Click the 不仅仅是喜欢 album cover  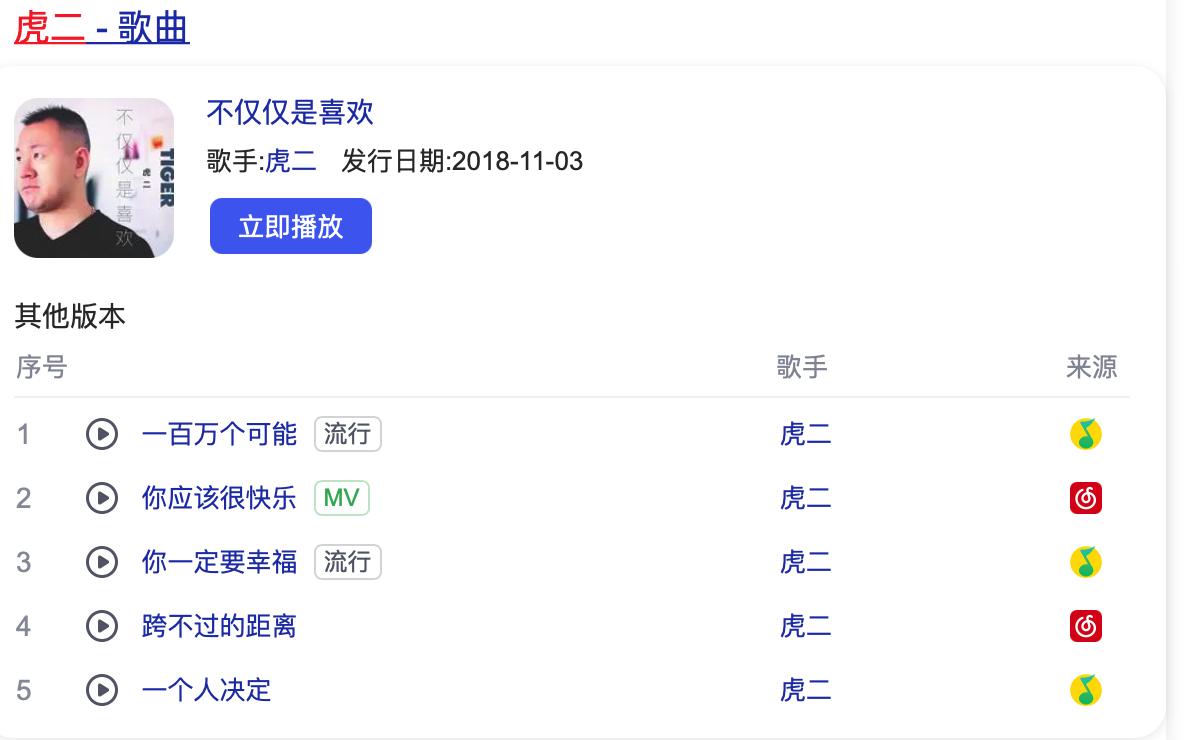94,178
